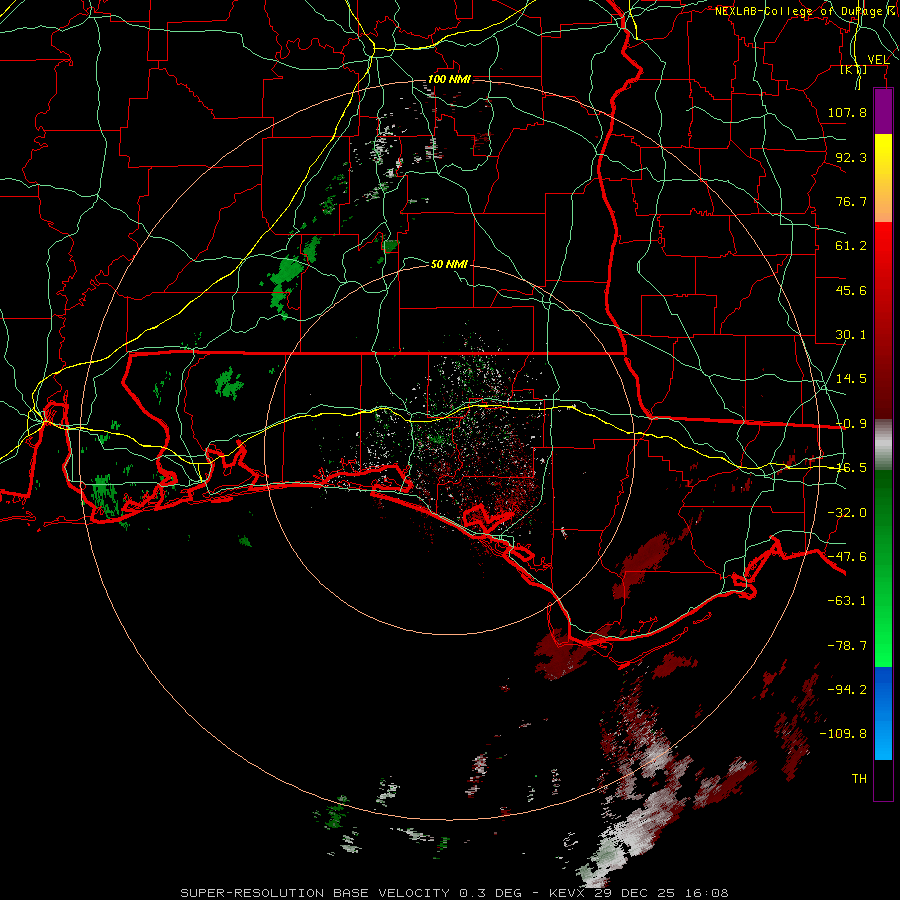Screen dimensions: 900x900
Task: Click the 107.8 scale value
Action: [x=847, y=112]
